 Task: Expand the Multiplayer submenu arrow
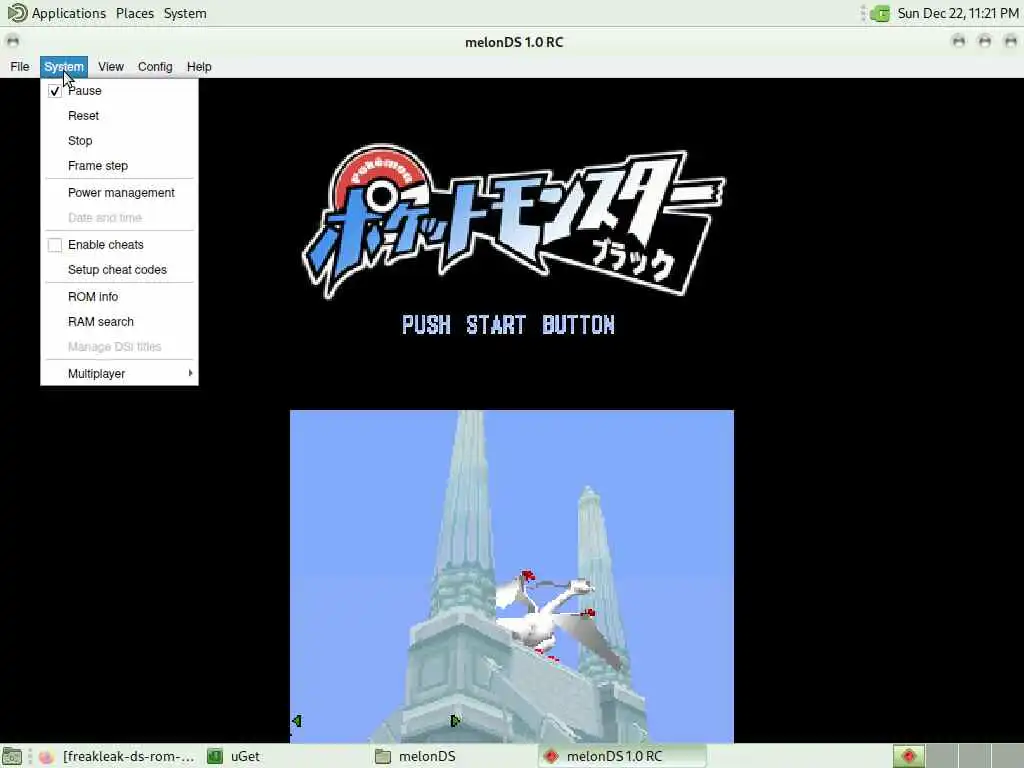pos(190,373)
